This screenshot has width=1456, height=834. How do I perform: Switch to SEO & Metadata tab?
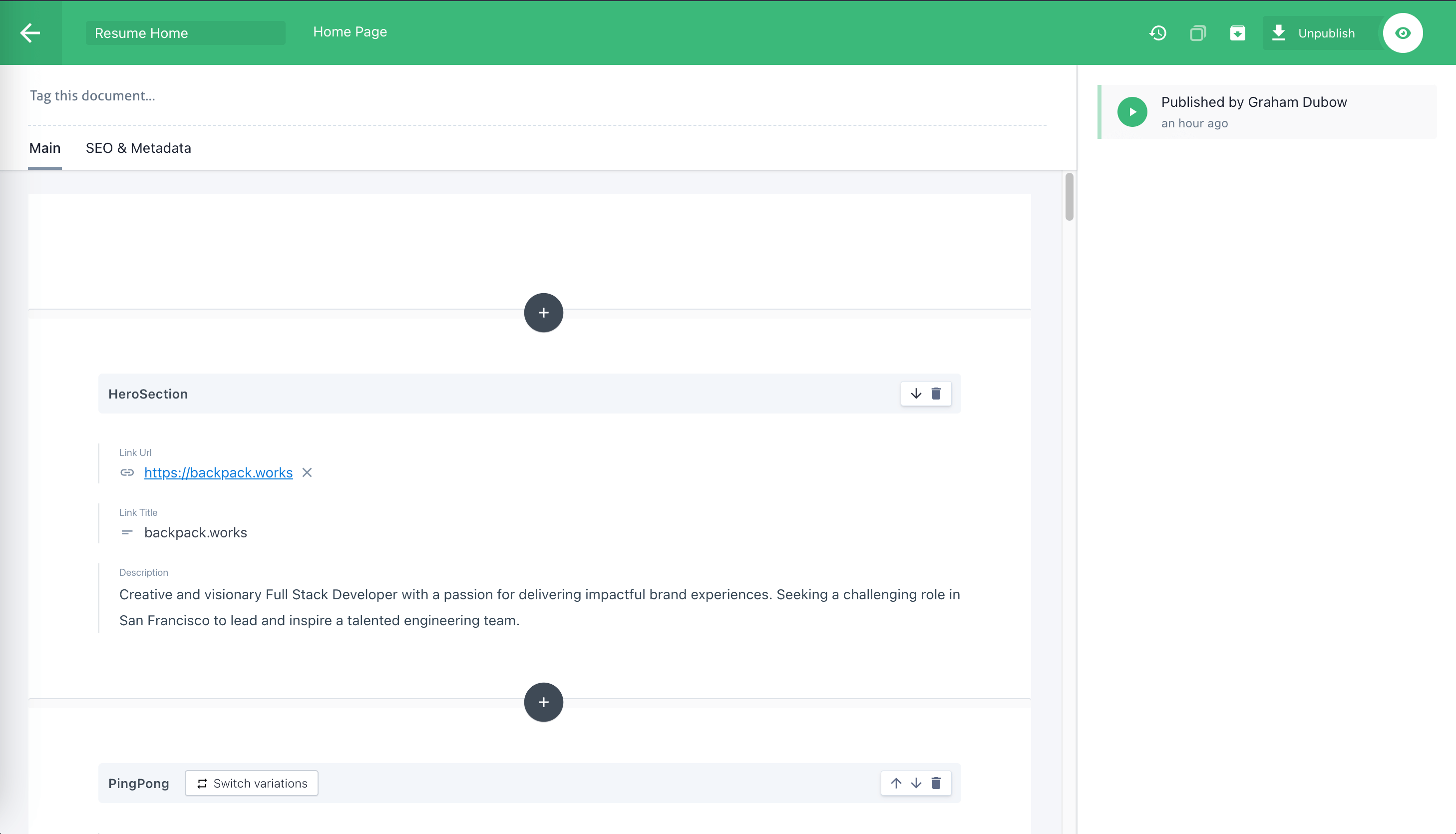click(x=138, y=148)
